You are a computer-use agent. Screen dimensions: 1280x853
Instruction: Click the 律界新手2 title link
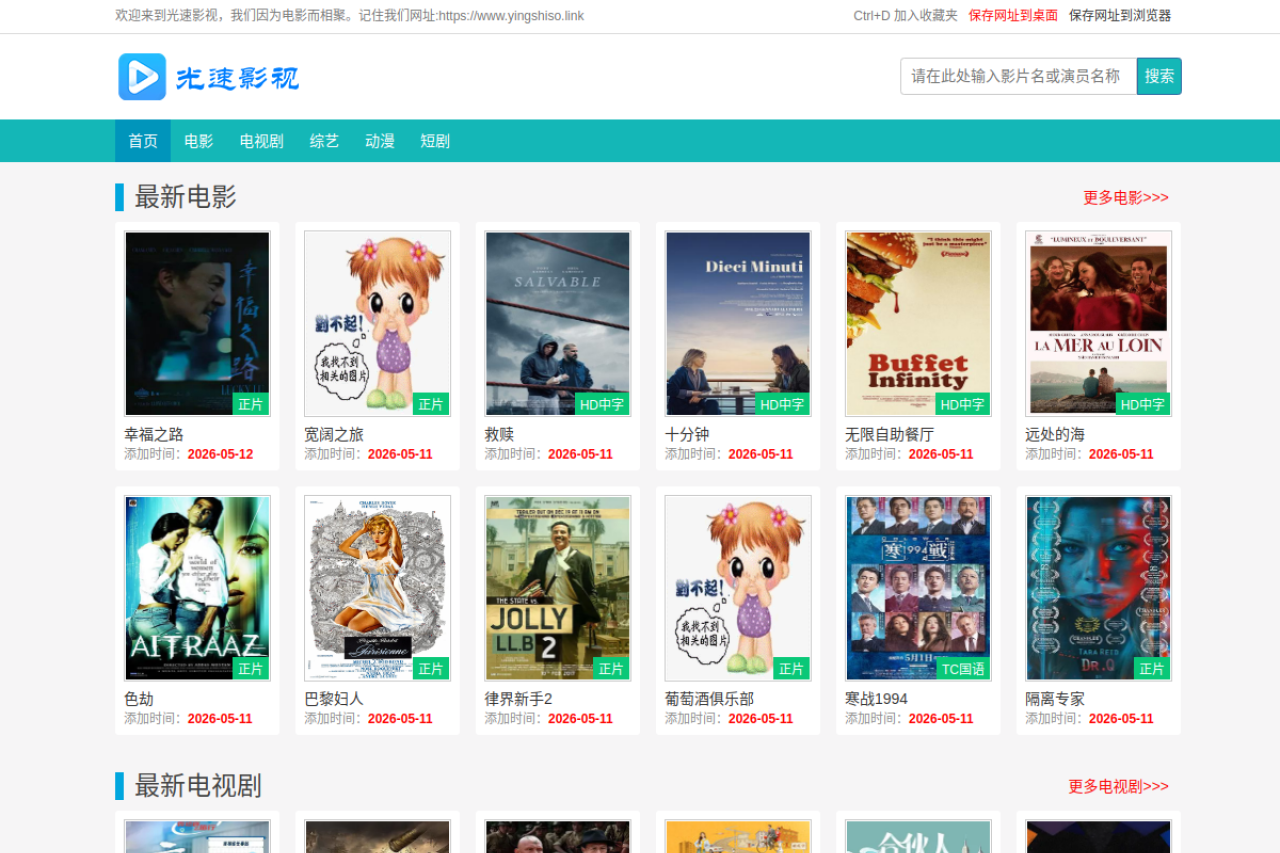point(518,700)
